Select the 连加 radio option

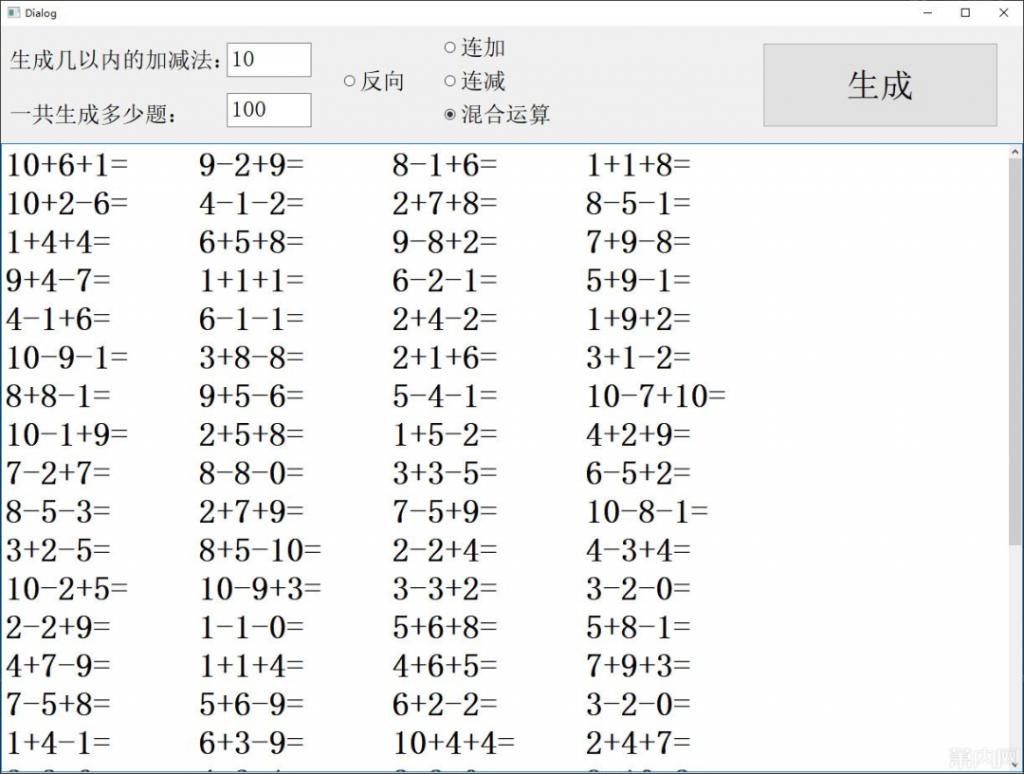[474, 47]
